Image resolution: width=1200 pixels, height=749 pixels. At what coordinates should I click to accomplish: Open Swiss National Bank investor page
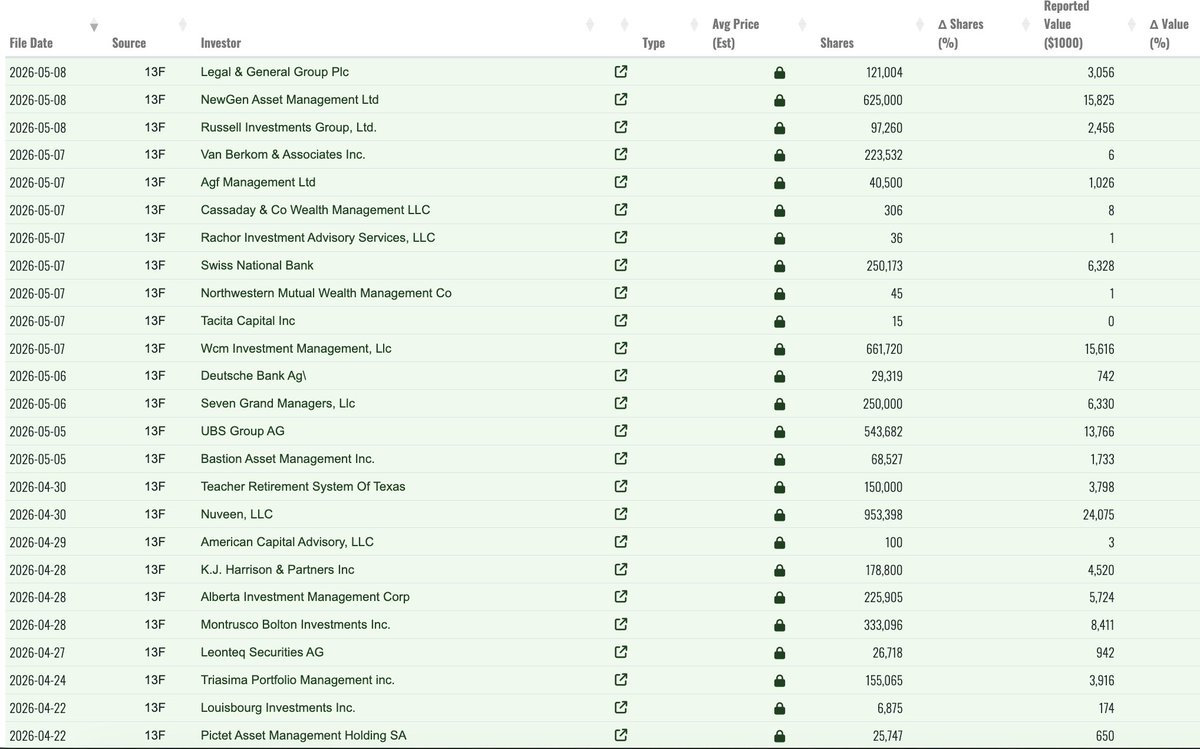tap(257, 265)
